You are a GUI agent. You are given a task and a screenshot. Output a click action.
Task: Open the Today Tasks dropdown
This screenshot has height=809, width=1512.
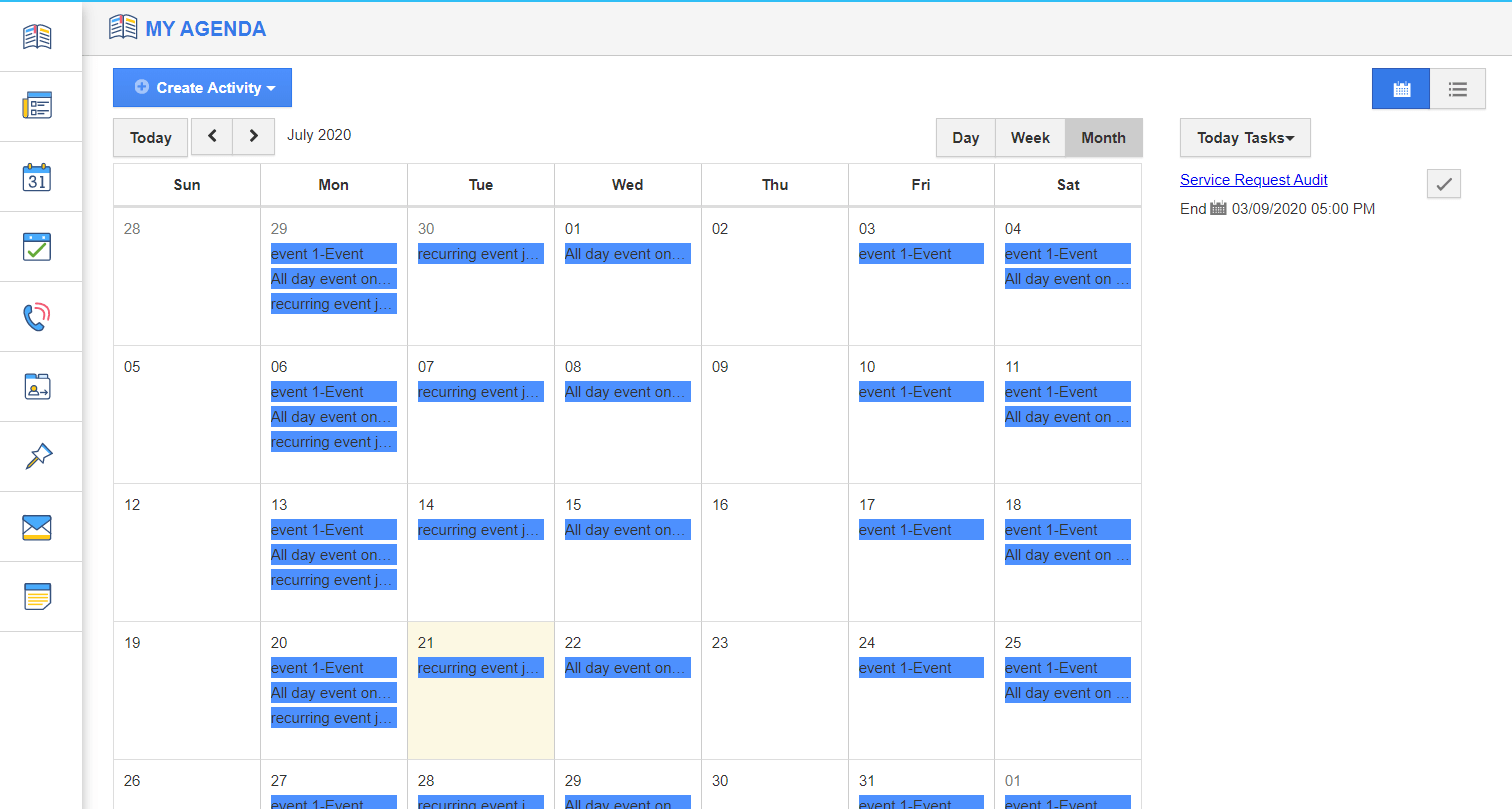click(1245, 138)
